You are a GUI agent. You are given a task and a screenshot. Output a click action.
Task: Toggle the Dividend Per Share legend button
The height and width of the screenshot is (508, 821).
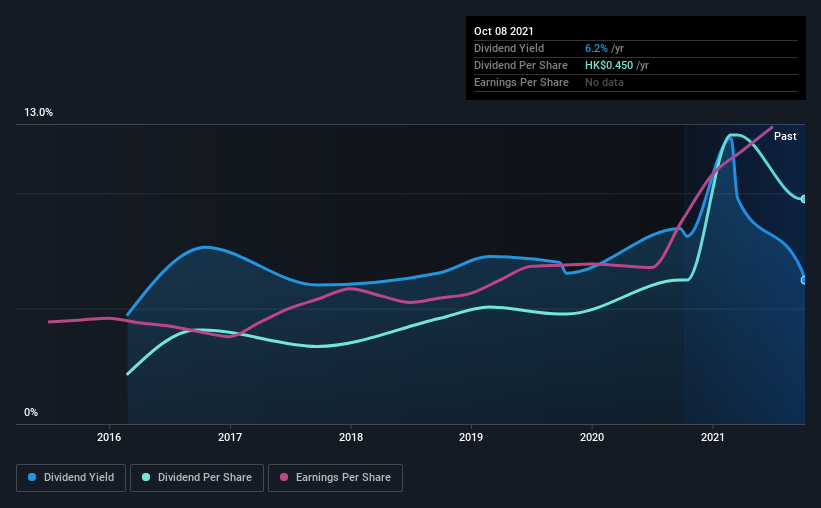pos(197,478)
